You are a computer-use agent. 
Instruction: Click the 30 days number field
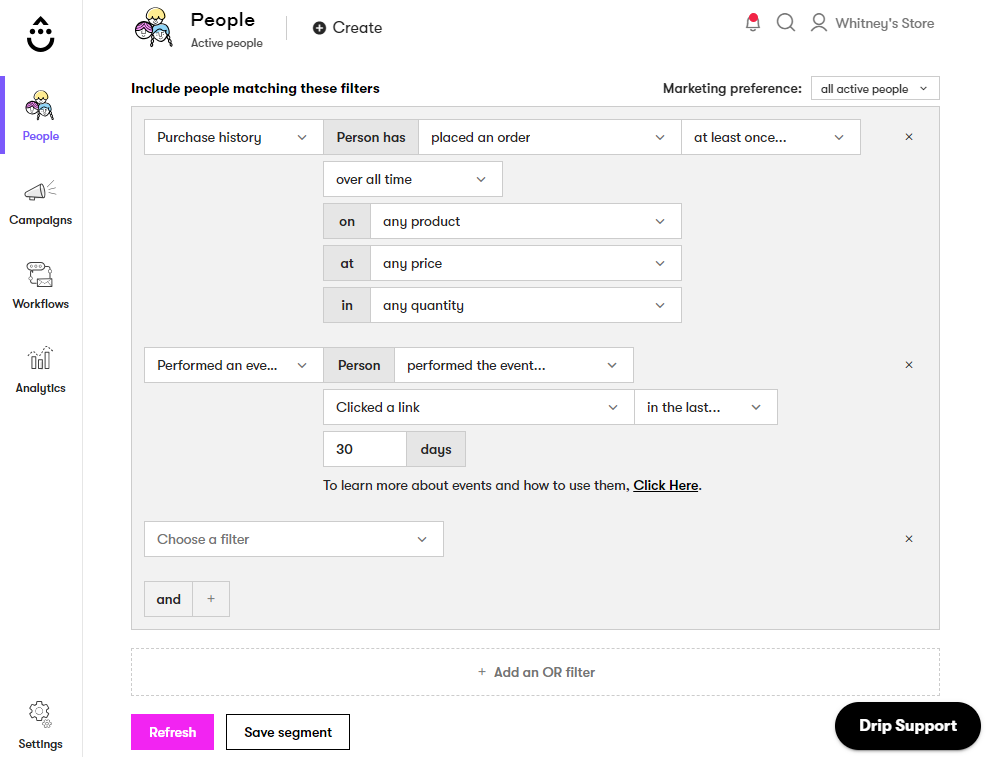(x=364, y=449)
